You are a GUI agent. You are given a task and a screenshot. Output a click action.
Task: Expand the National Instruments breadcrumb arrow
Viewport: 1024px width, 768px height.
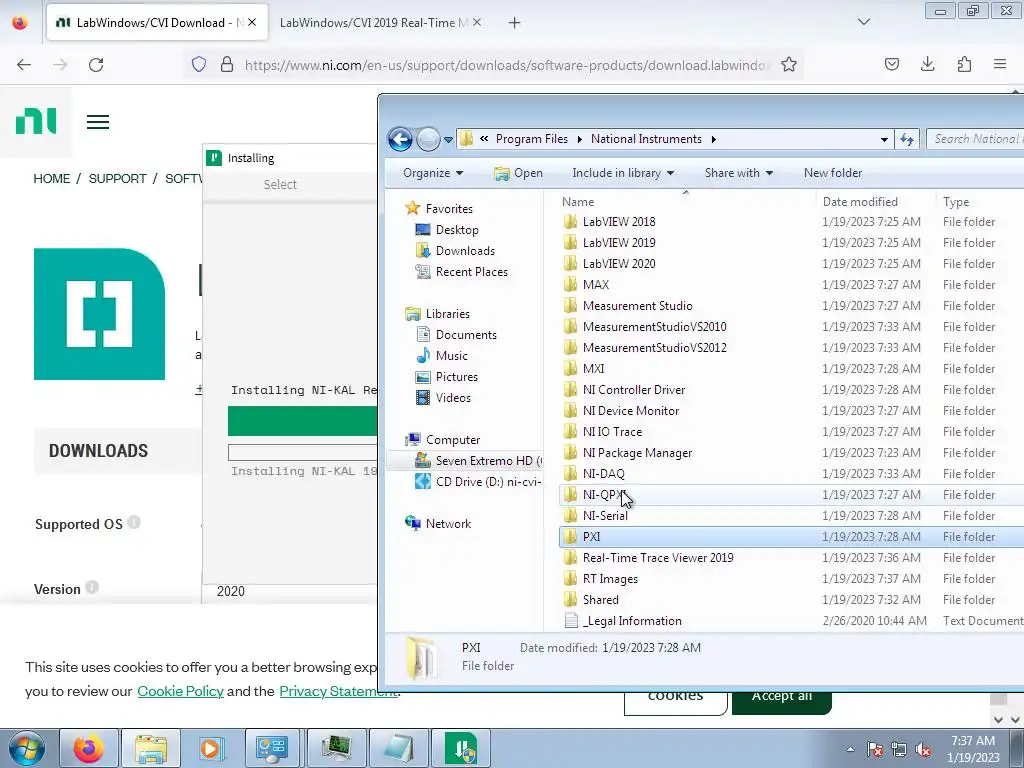(x=713, y=139)
